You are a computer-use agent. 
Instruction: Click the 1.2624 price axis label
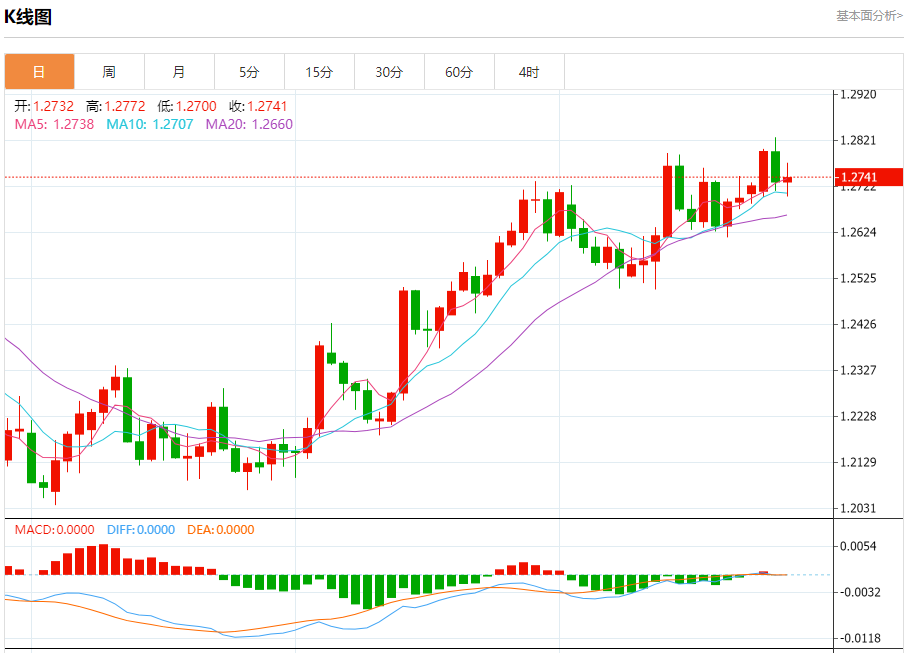click(858, 232)
